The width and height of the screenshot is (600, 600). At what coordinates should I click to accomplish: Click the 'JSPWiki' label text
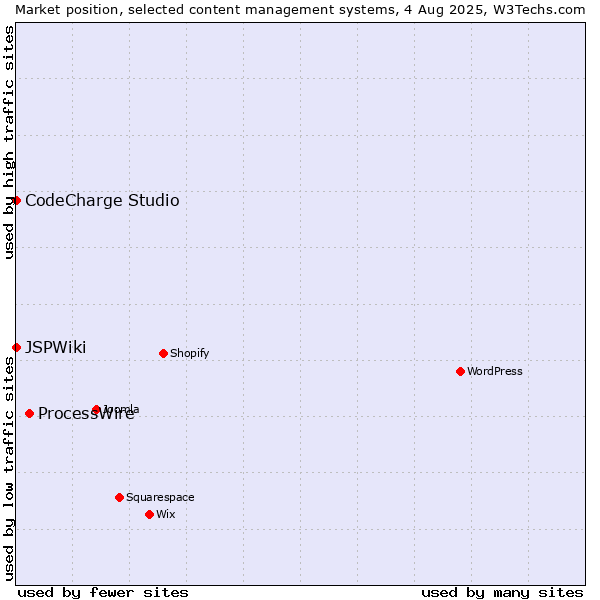point(55,347)
